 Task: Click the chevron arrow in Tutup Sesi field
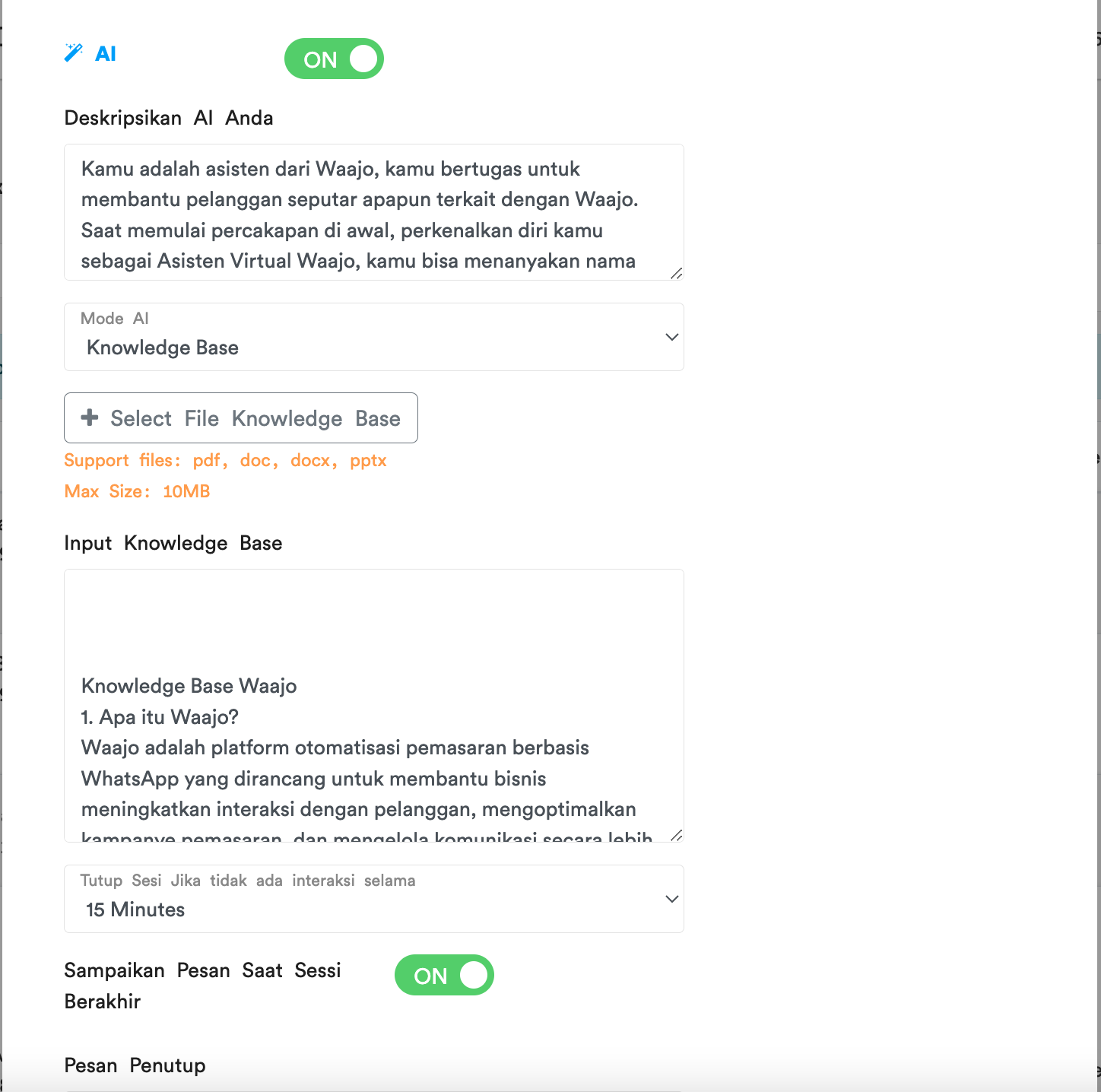(671, 899)
